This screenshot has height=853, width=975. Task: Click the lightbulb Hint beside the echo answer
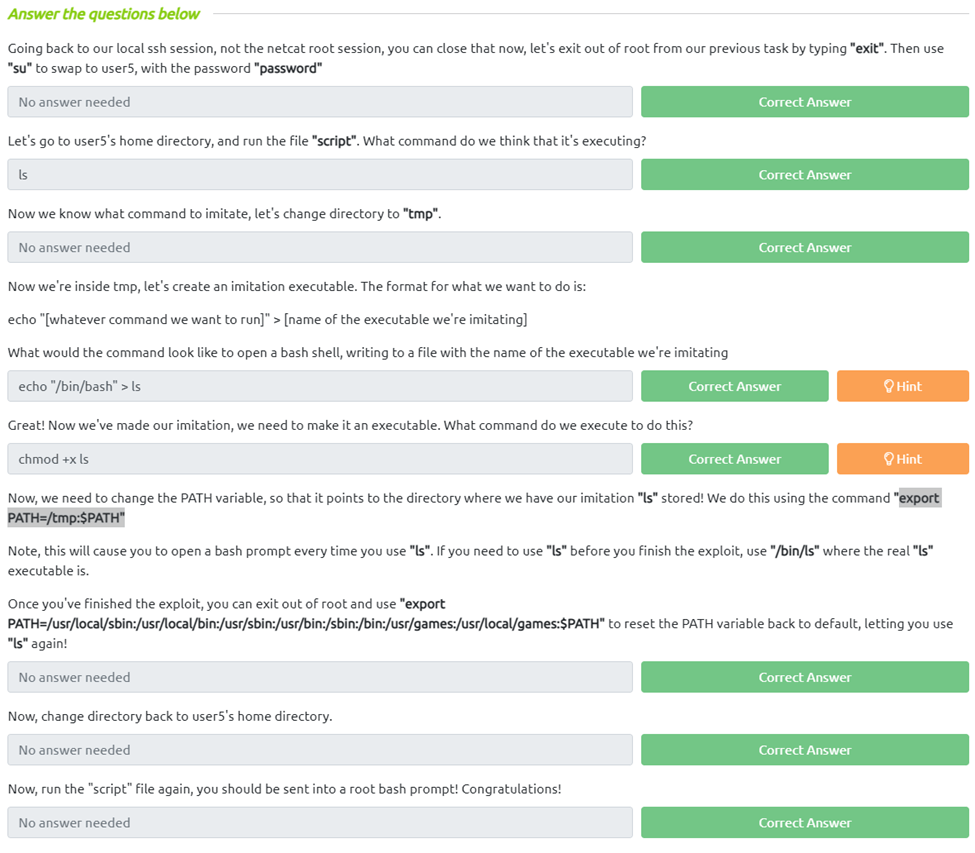(x=902, y=386)
